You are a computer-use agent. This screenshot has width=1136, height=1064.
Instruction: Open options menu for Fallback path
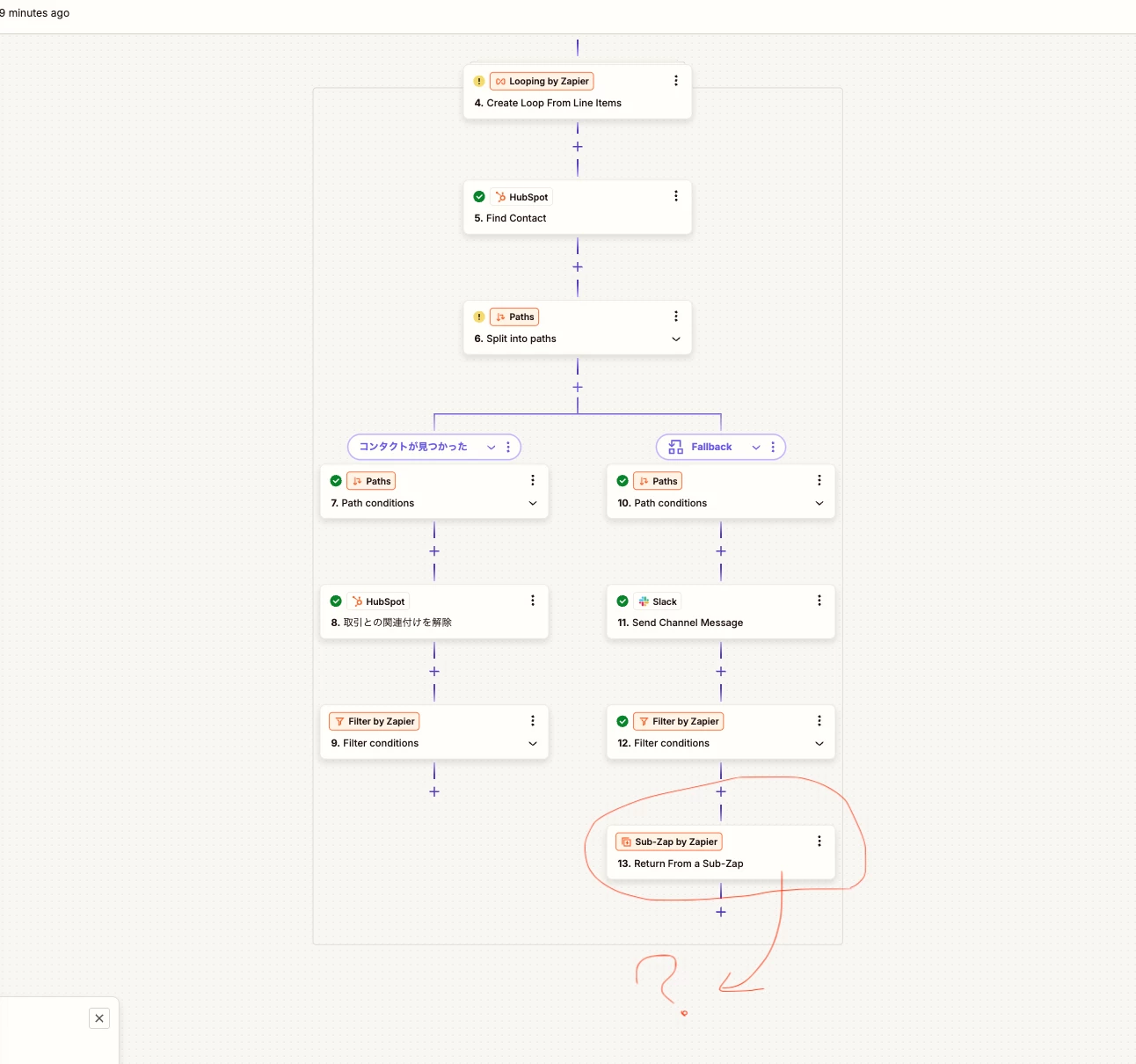773,447
